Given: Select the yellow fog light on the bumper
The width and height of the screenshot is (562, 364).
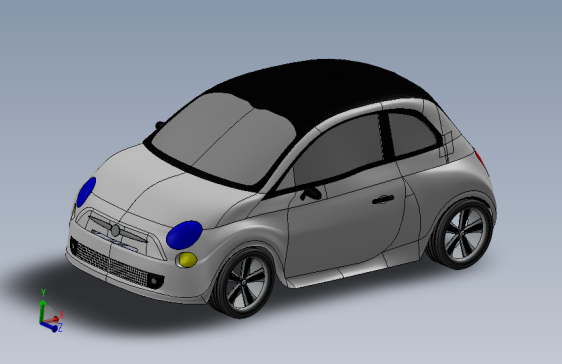Looking at the screenshot, I should pos(188,259).
